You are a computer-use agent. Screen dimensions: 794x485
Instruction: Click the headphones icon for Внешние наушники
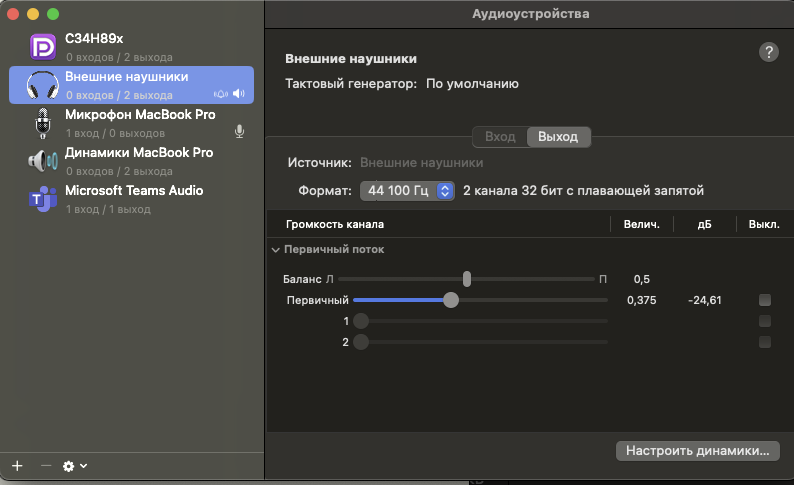coord(42,85)
